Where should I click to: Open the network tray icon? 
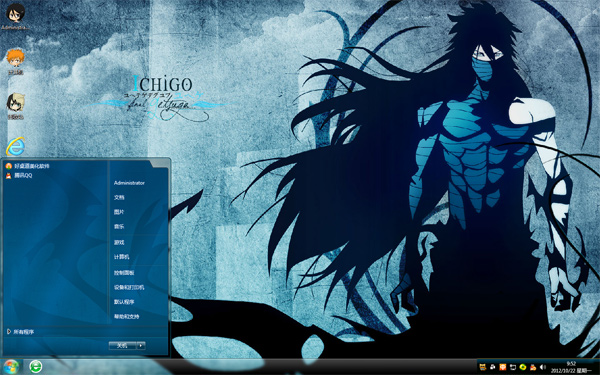513,367
